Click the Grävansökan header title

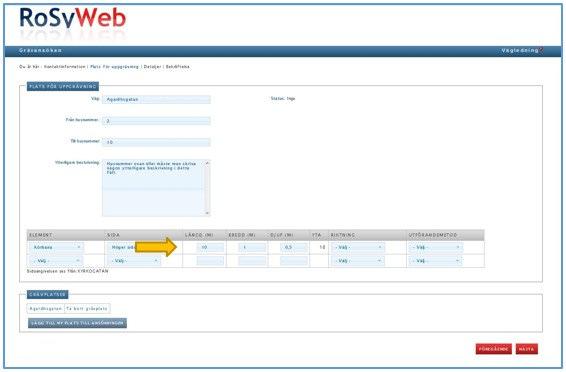pyautogui.click(x=40, y=51)
